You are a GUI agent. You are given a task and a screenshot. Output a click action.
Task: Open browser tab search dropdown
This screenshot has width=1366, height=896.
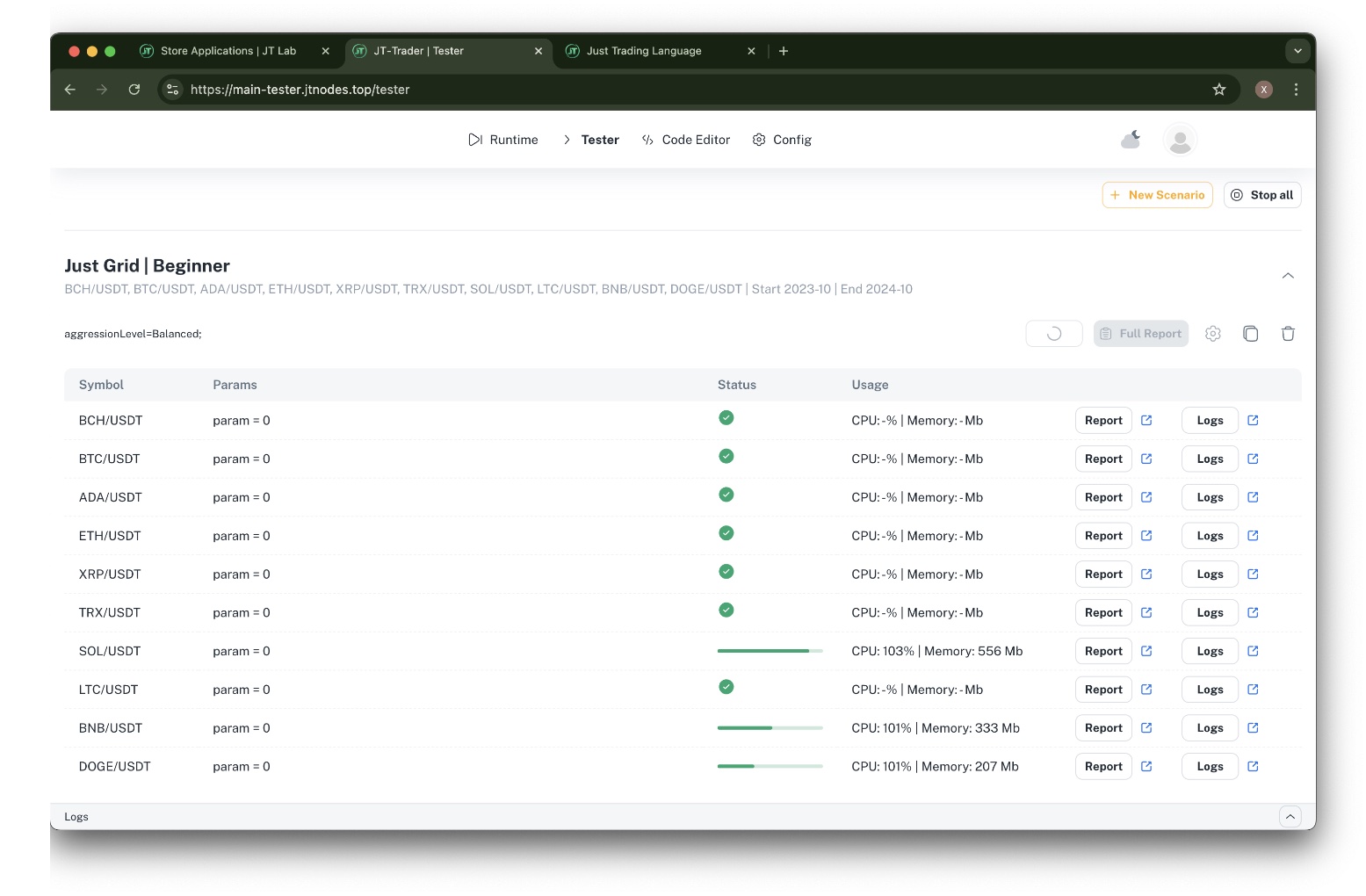point(1297,51)
